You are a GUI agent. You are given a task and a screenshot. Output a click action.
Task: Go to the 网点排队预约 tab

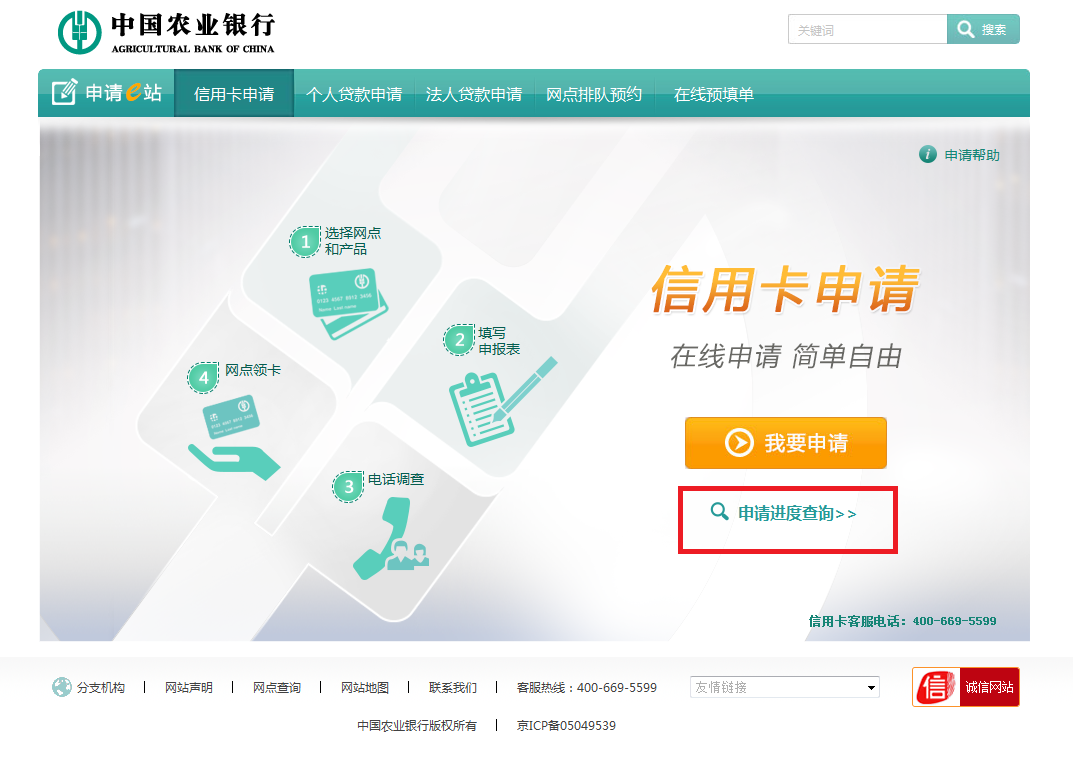[x=594, y=94]
